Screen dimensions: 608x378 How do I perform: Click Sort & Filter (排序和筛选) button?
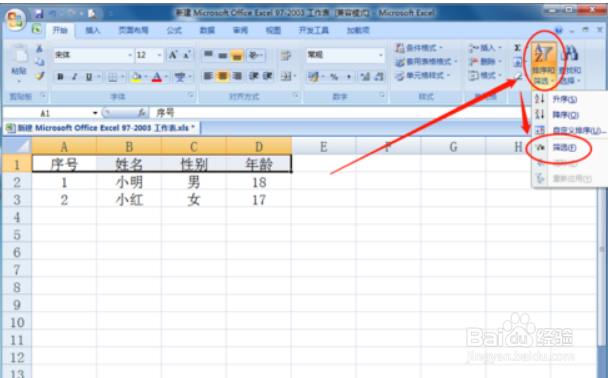click(544, 64)
